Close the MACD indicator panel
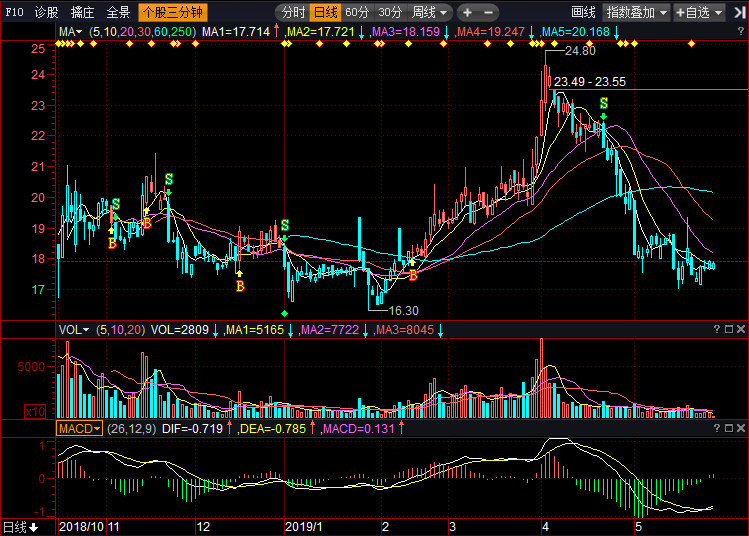 (741, 428)
